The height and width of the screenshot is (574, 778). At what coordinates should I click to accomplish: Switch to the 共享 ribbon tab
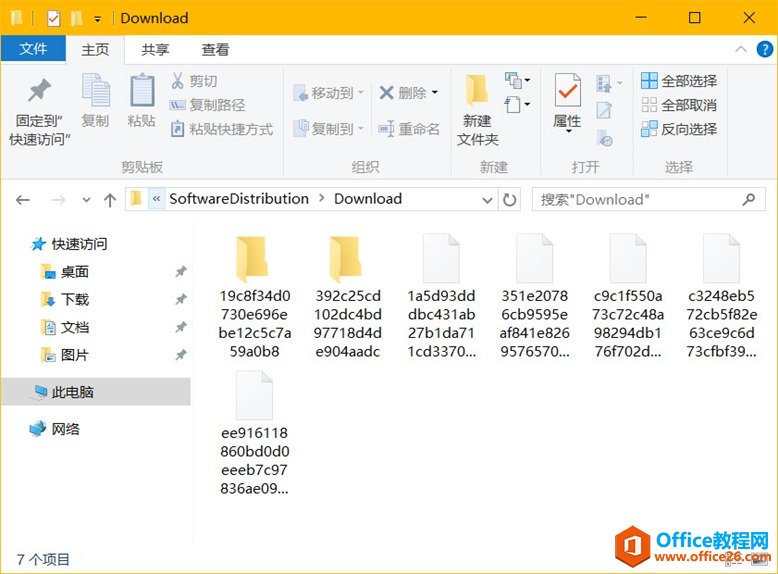pyautogui.click(x=155, y=49)
